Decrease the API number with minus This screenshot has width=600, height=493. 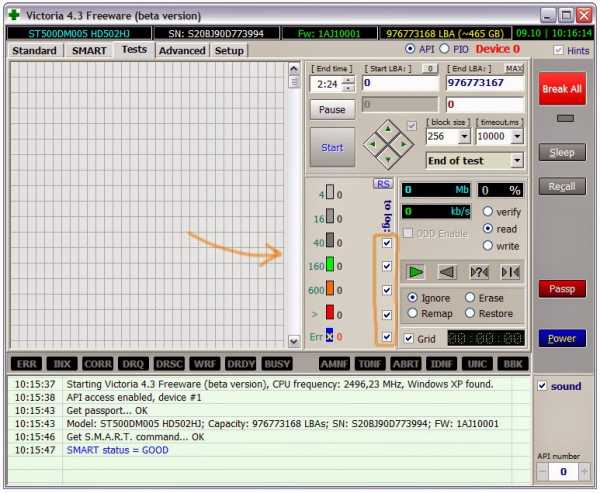pos(542,471)
